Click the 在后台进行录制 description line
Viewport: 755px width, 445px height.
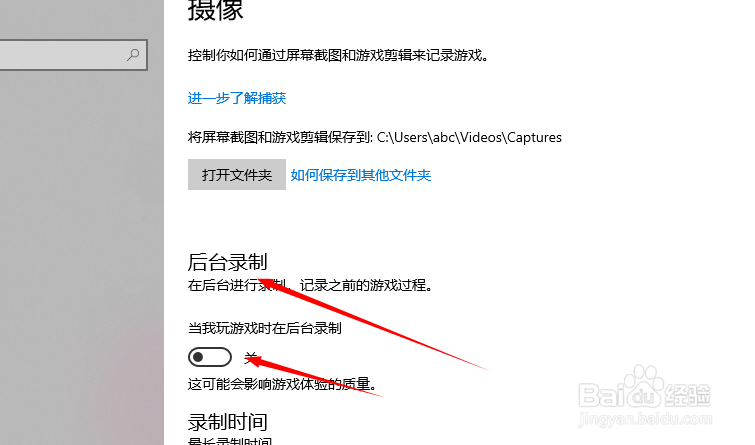311,286
